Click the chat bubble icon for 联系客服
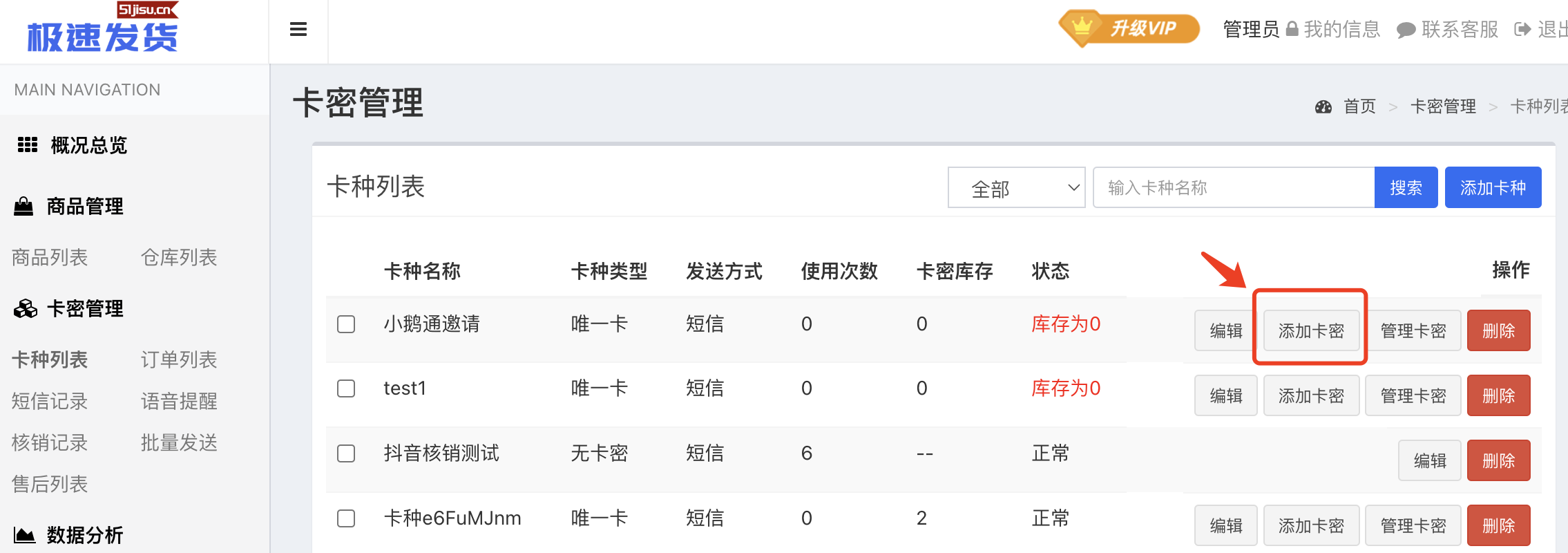This screenshot has height=553, width=1568. 1406,30
